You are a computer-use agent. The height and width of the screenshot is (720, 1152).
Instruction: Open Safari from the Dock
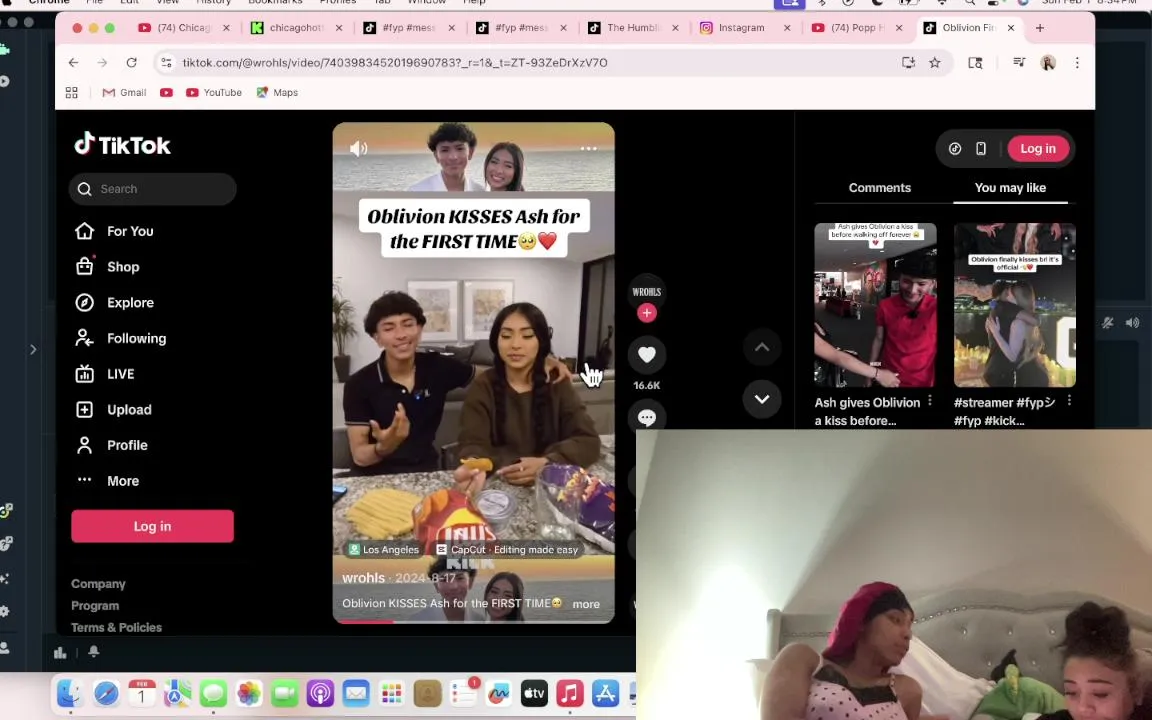point(106,693)
